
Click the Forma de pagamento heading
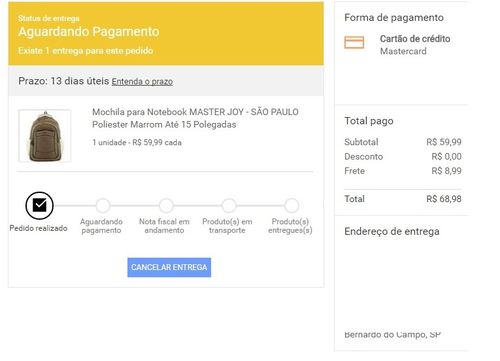pyautogui.click(x=394, y=17)
